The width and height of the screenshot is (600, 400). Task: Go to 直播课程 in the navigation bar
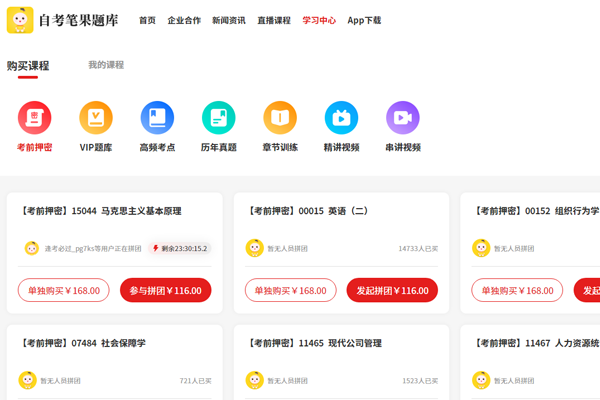(273, 20)
